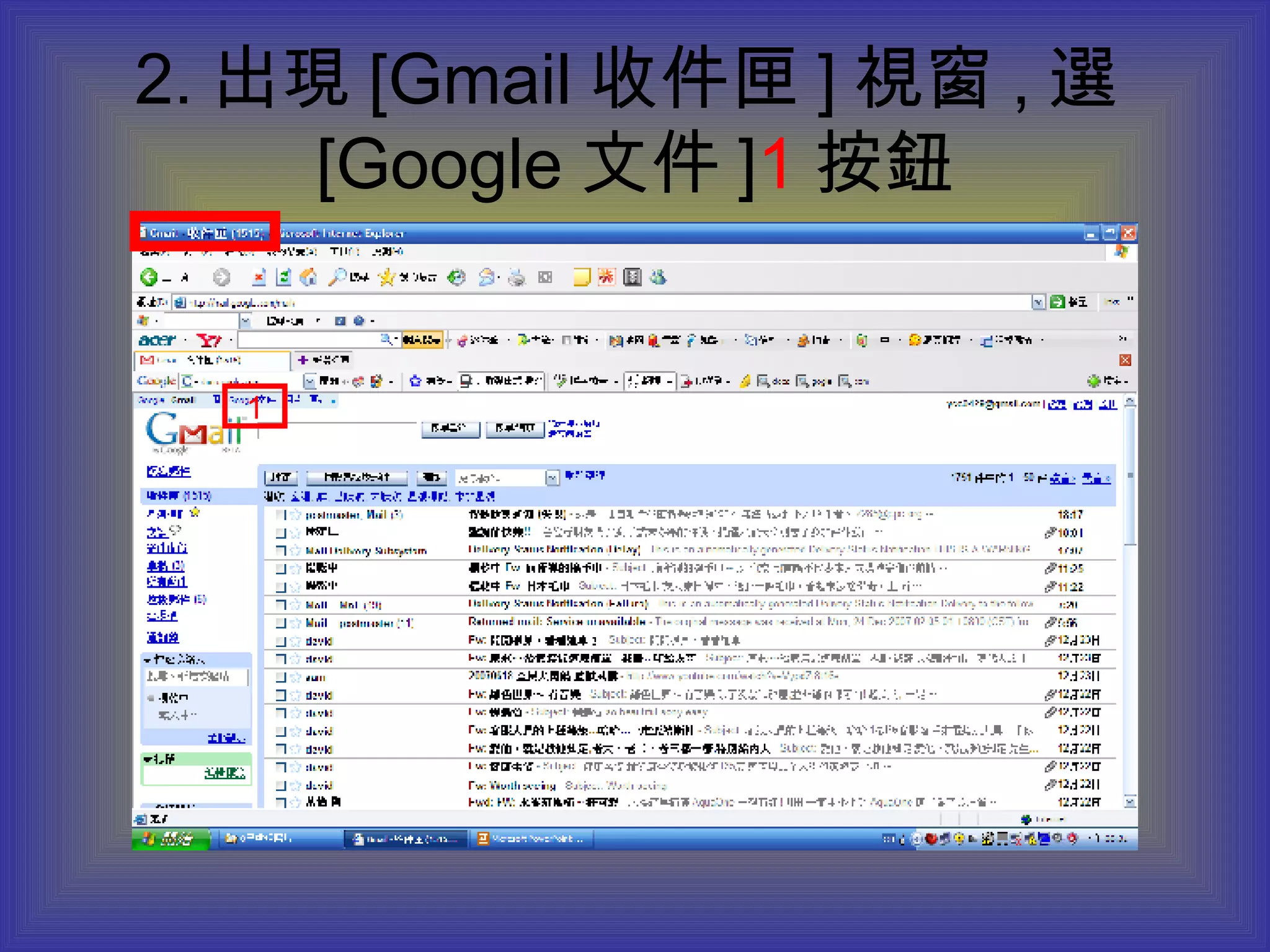Open the dropdown arrow on the toolbar below address bar
1270x952 pixels.
(x=246, y=320)
